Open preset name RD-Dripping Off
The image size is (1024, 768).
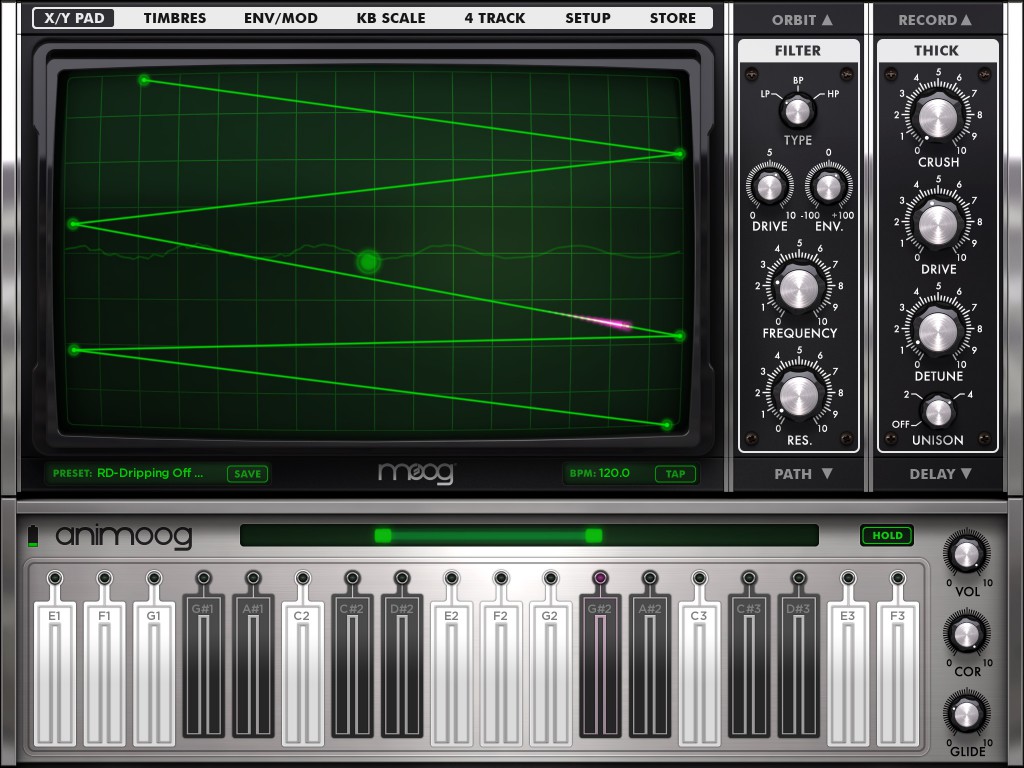(150, 473)
